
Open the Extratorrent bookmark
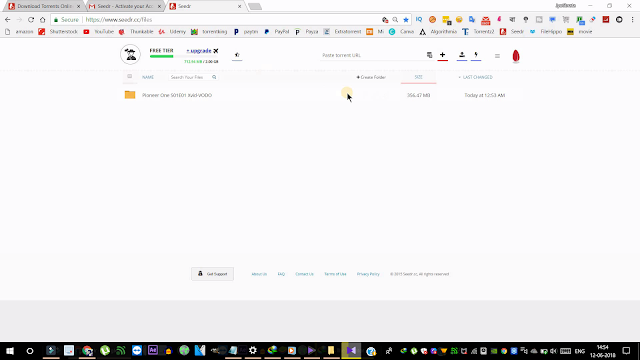[x=342, y=31]
